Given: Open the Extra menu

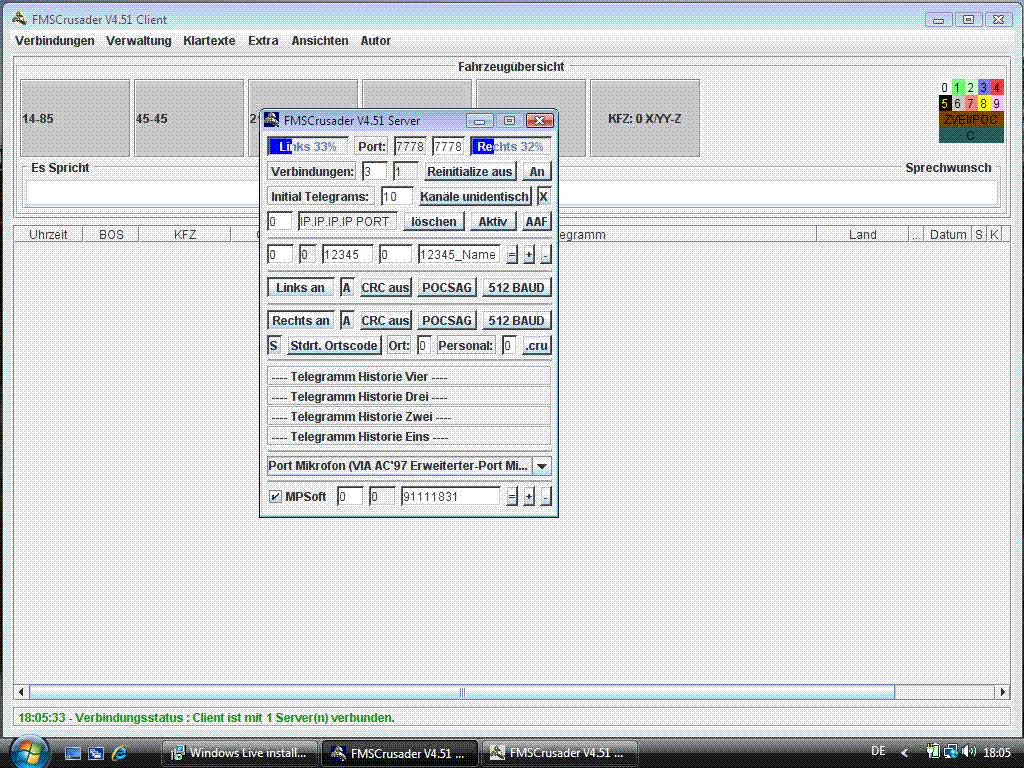Looking at the screenshot, I should [x=263, y=40].
